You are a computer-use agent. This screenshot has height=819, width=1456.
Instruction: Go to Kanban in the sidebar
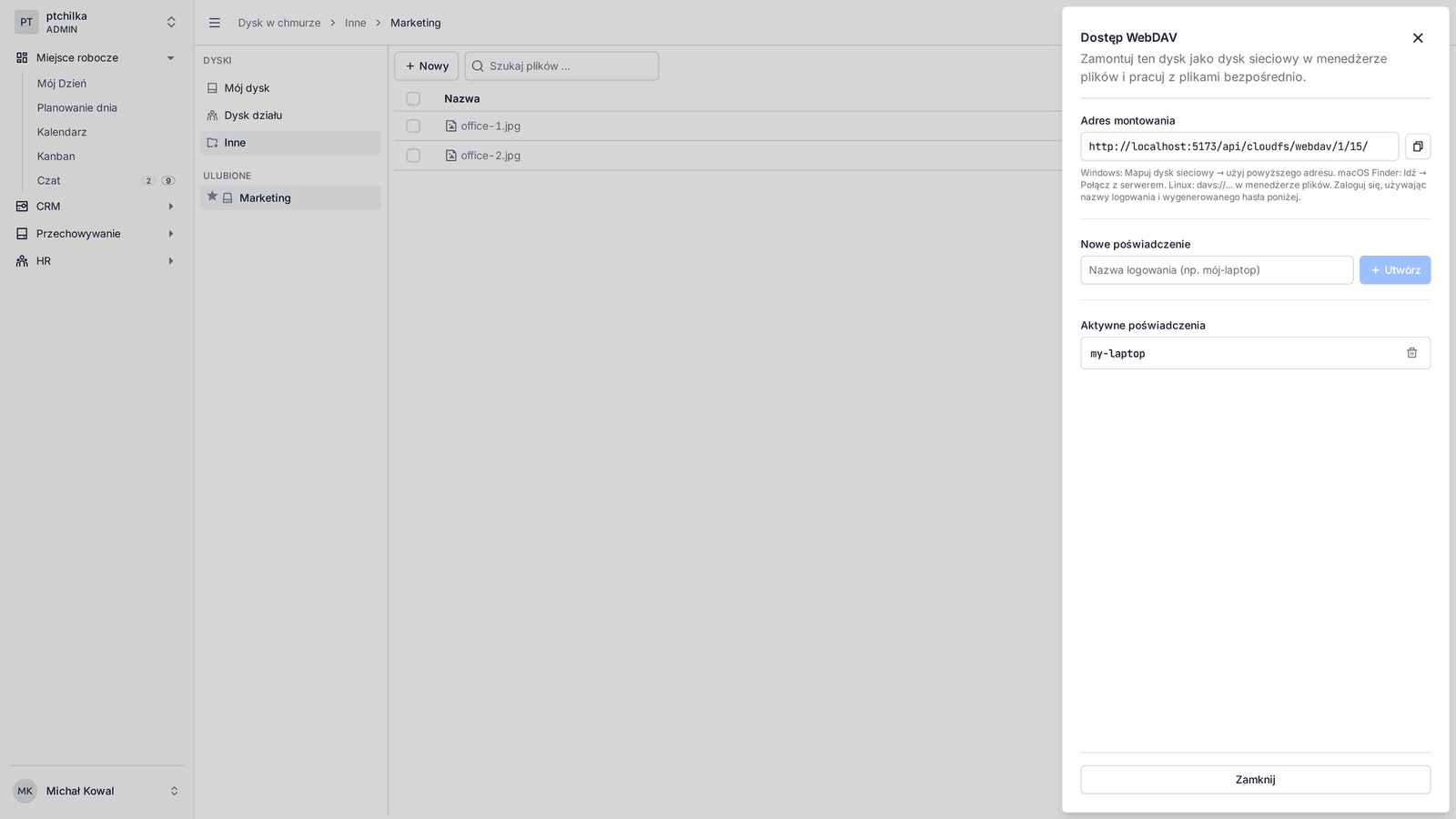[x=56, y=157]
